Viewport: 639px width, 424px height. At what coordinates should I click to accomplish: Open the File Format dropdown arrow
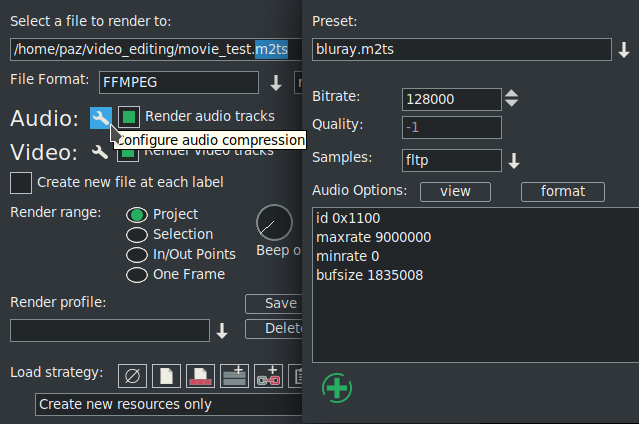click(276, 82)
